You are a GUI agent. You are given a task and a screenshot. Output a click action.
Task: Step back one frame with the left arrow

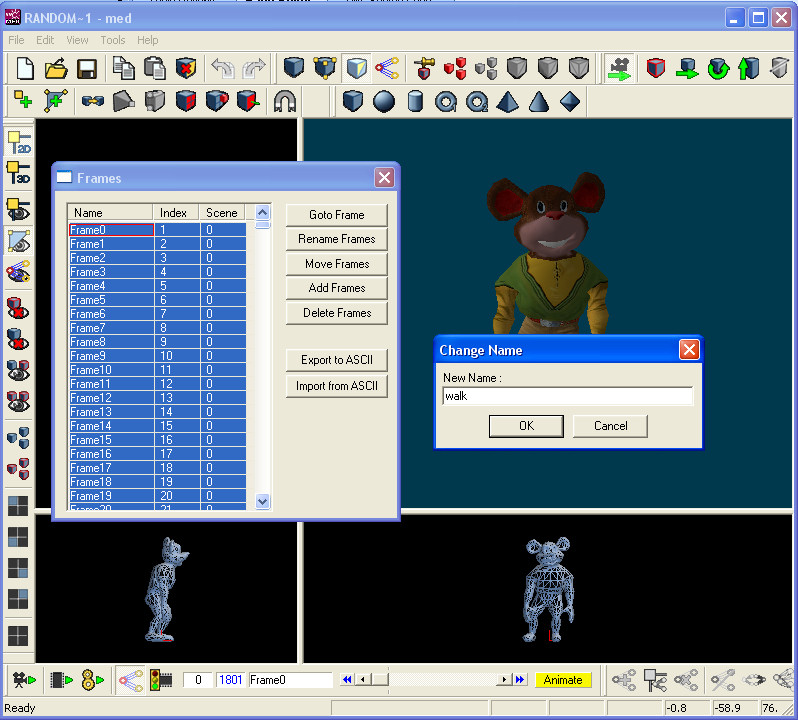coord(363,680)
